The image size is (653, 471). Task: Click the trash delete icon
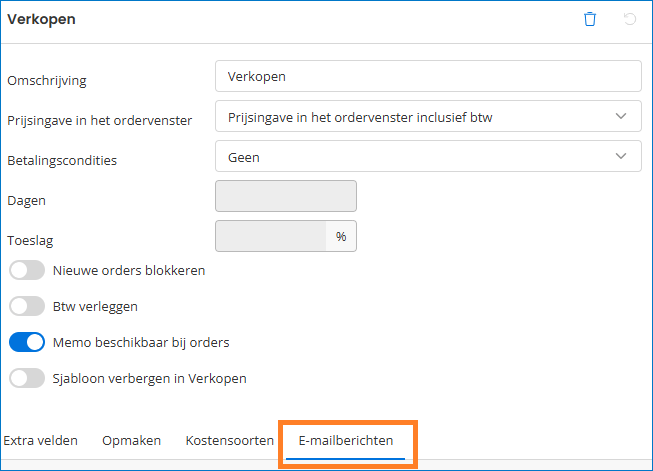(x=590, y=19)
